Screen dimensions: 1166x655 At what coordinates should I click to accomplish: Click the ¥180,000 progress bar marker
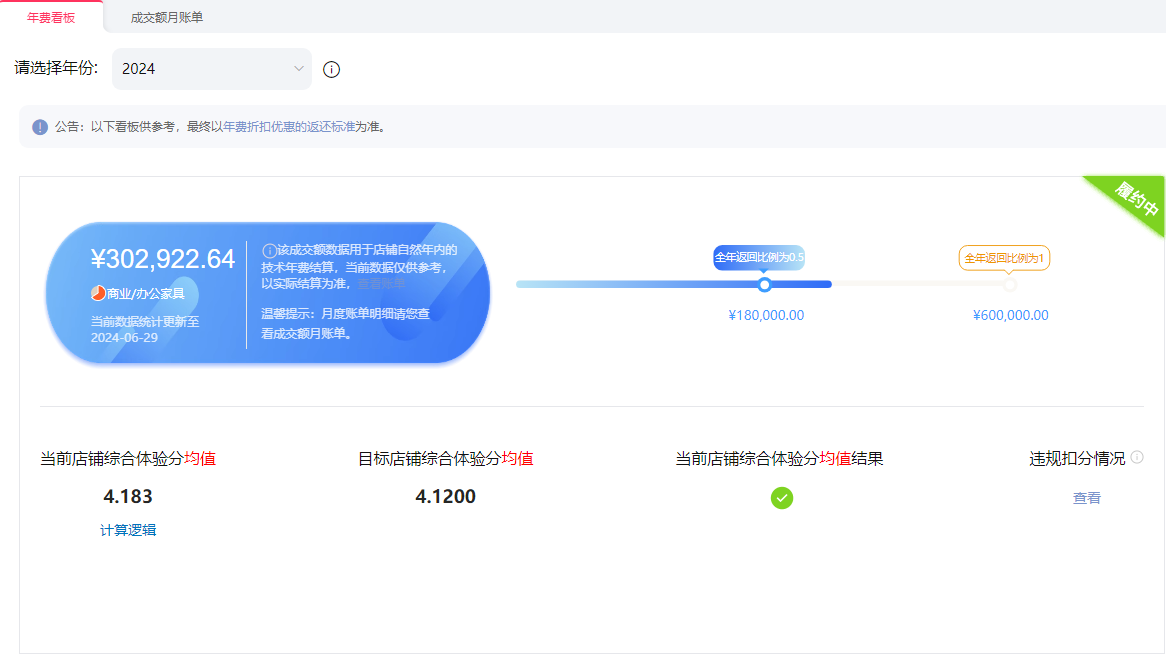pyautogui.click(x=765, y=285)
